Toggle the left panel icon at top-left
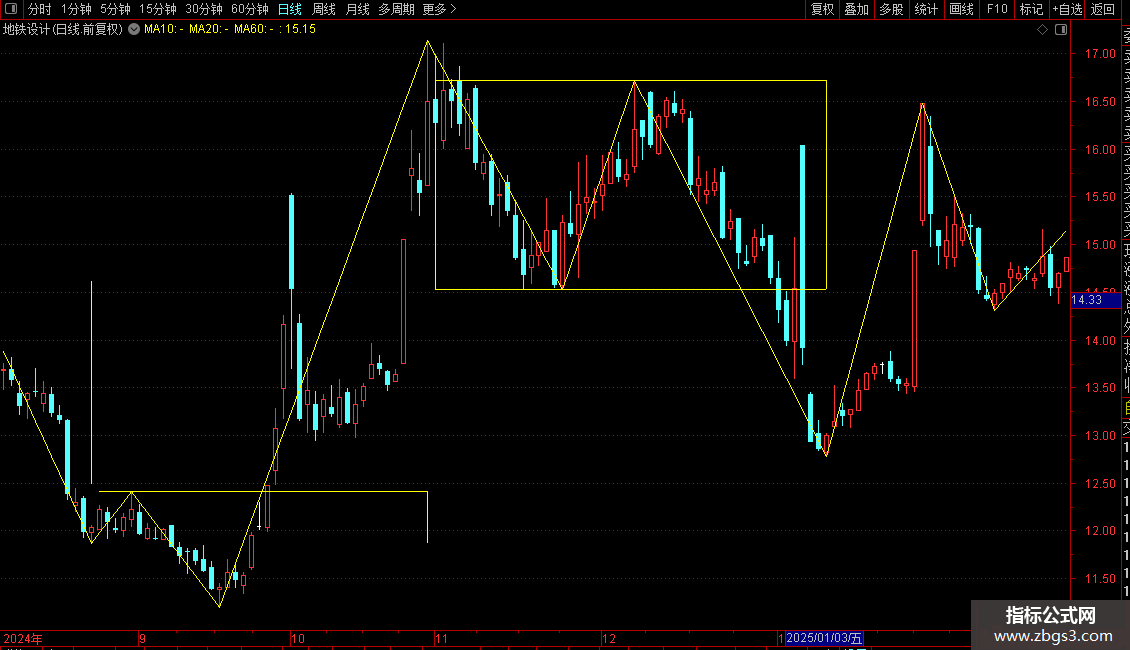Viewport: 1130px width, 650px height. tap(11, 9)
